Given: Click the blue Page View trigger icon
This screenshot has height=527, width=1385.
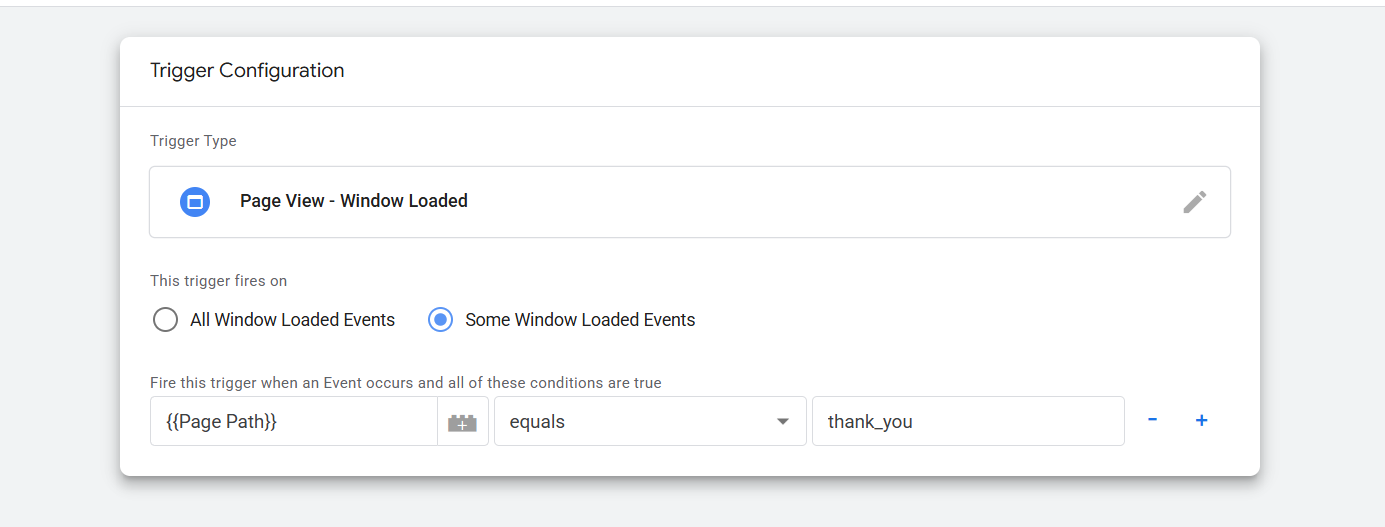Looking at the screenshot, I should point(195,202).
